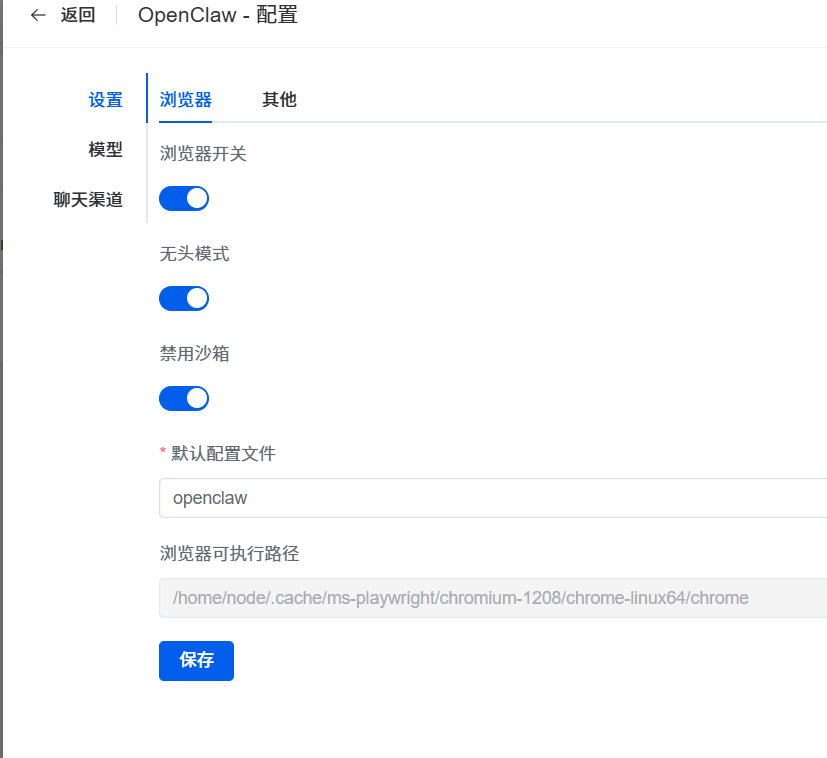The image size is (827, 758).
Task: Switch to the 浏览器 tab
Action: (x=185, y=100)
